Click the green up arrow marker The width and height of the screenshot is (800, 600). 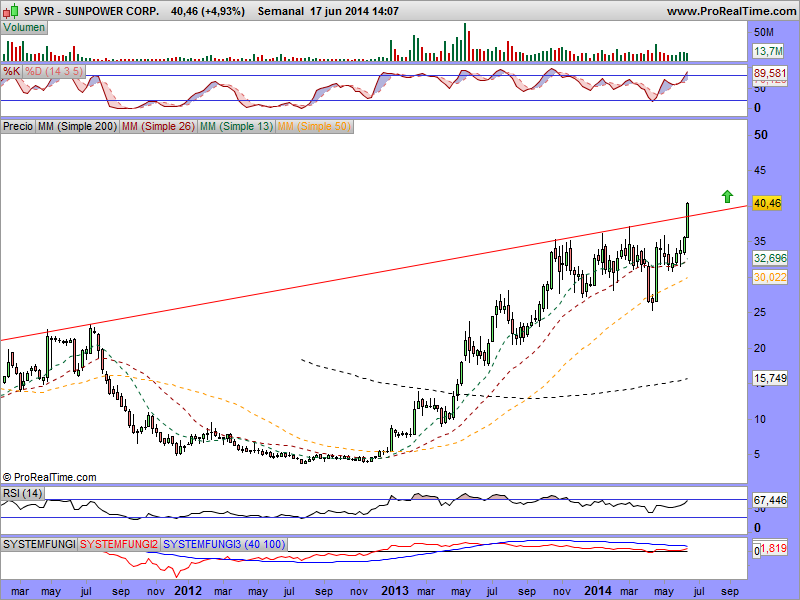pyautogui.click(x=727, y=196)
